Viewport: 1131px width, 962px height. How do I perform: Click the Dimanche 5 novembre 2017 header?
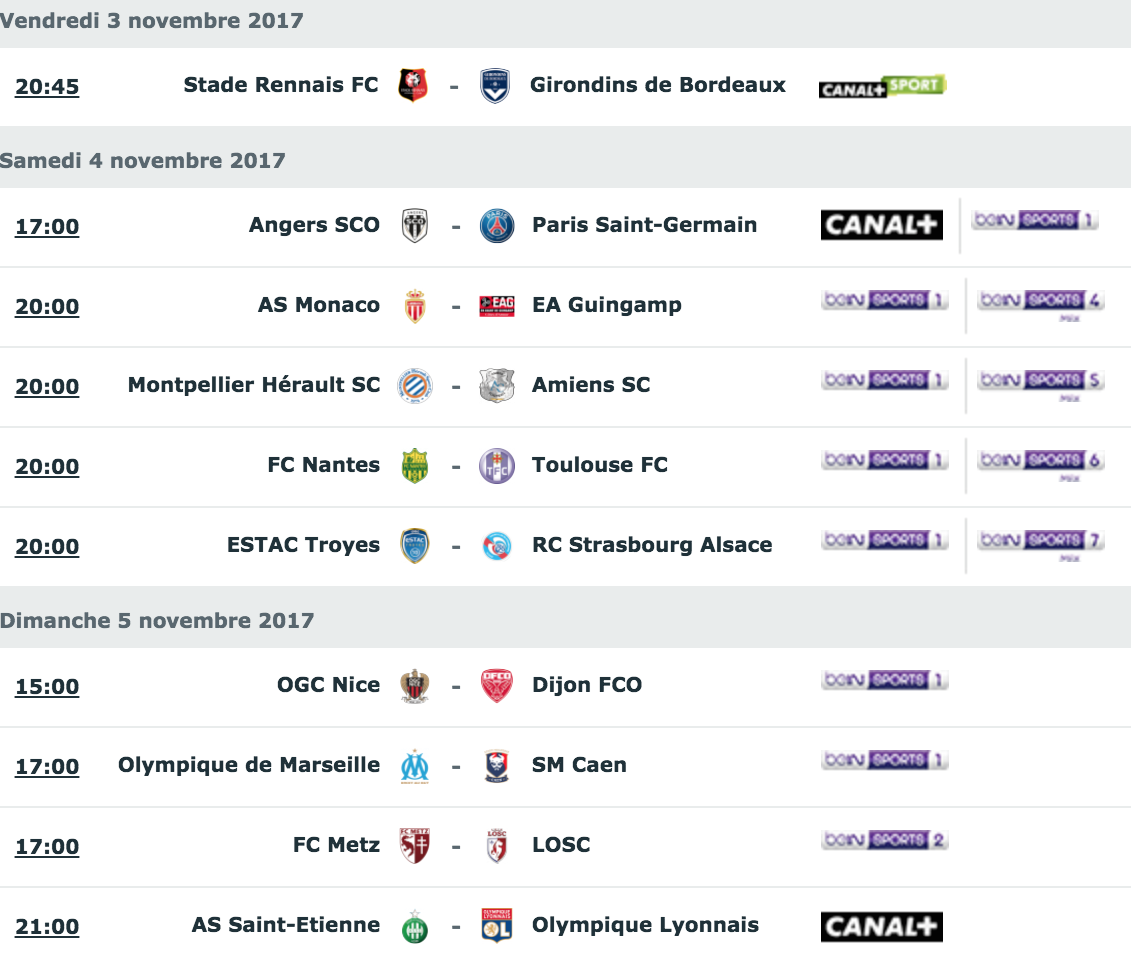(x=157, y=621)
